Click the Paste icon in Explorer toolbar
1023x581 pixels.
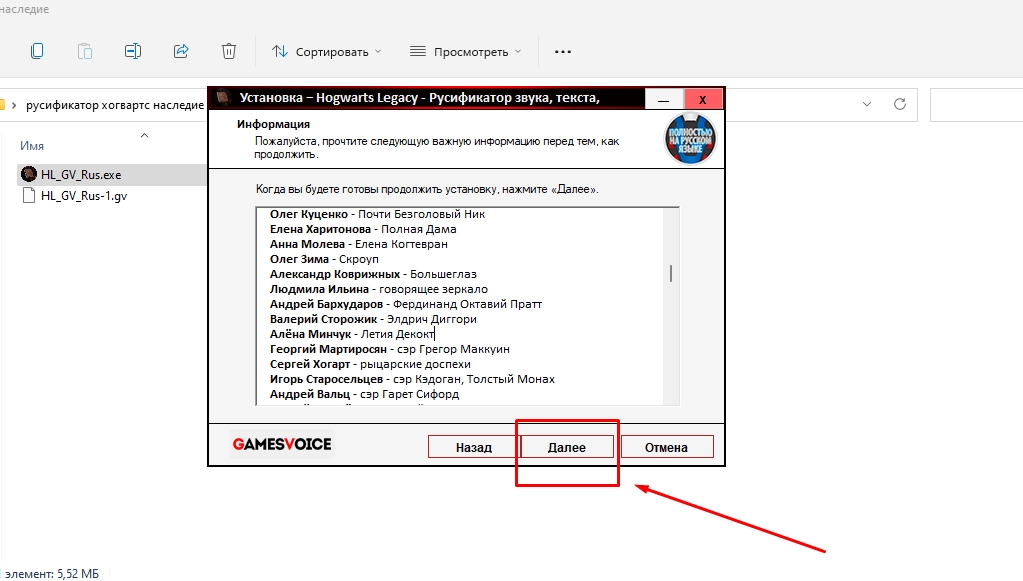point(85,51)
